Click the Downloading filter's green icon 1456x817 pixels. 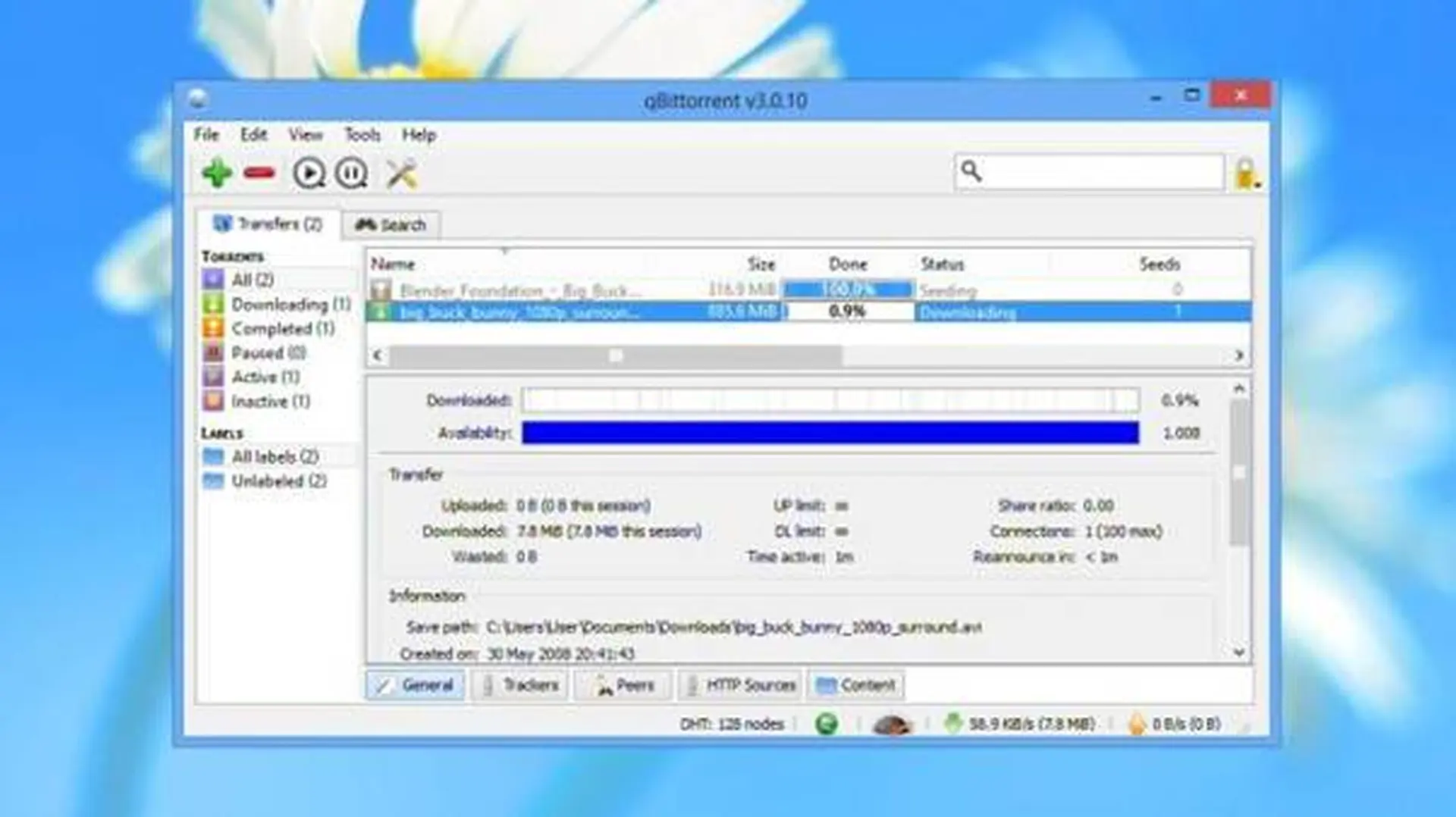(x=213, y=304)
